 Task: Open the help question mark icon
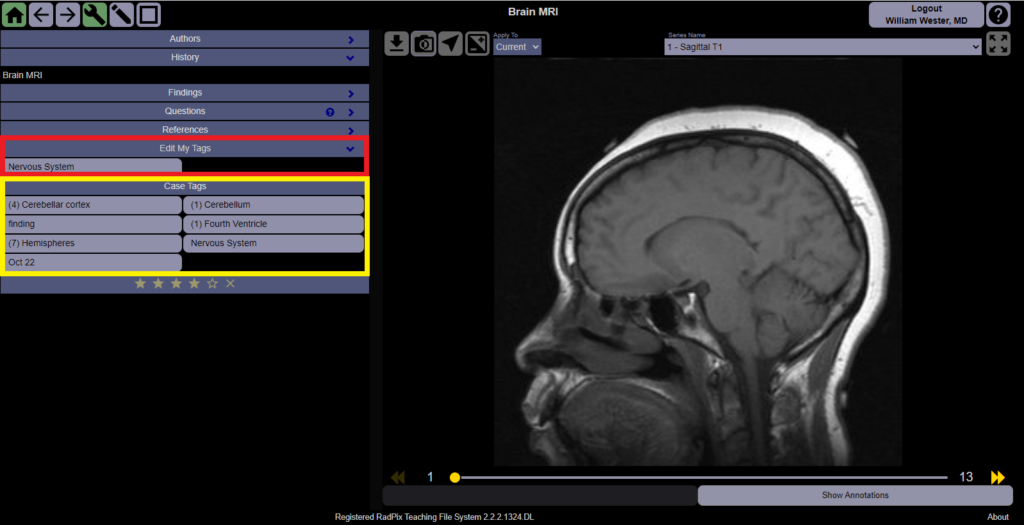point(998,14)
